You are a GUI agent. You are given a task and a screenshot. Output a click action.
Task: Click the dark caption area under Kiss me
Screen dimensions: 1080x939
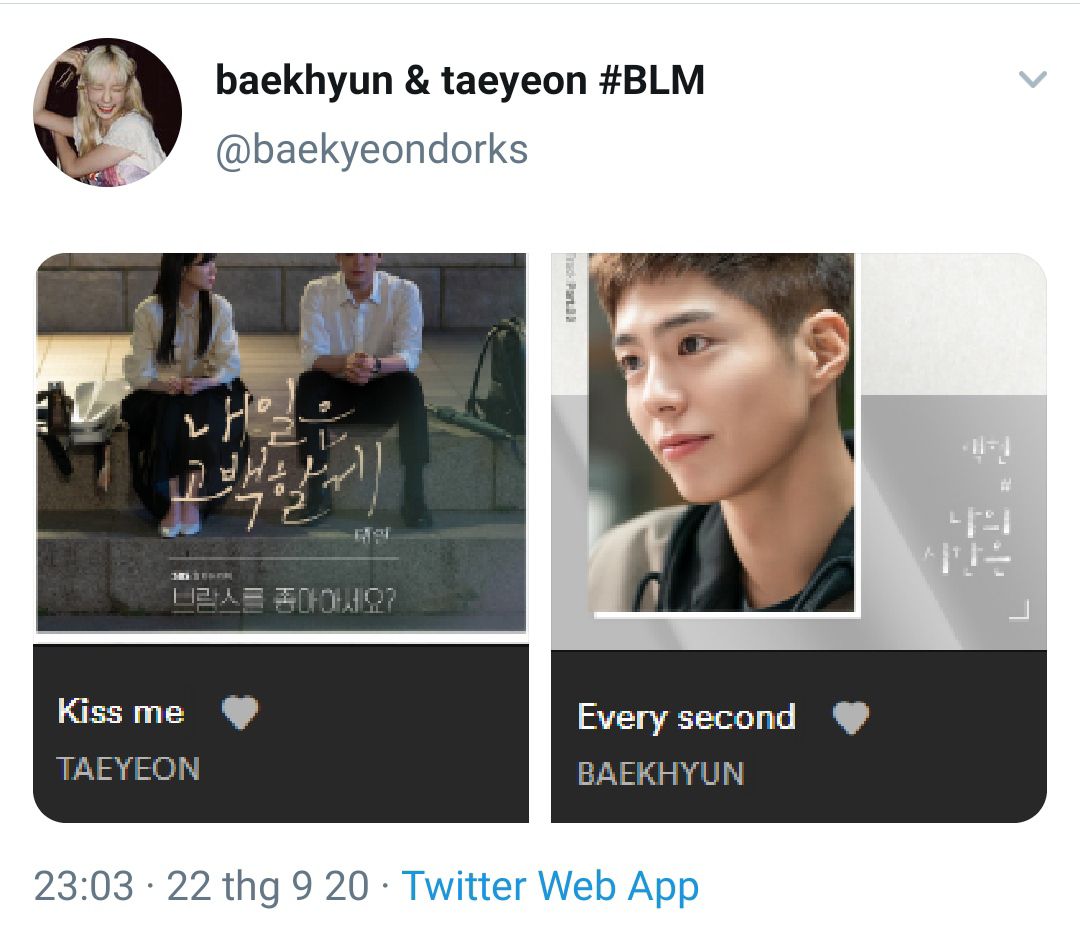tap(281, 733)
